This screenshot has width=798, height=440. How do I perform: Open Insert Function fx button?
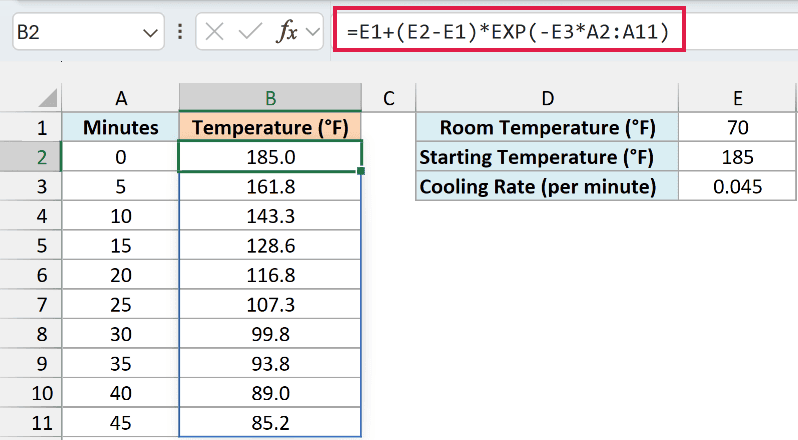287,32
